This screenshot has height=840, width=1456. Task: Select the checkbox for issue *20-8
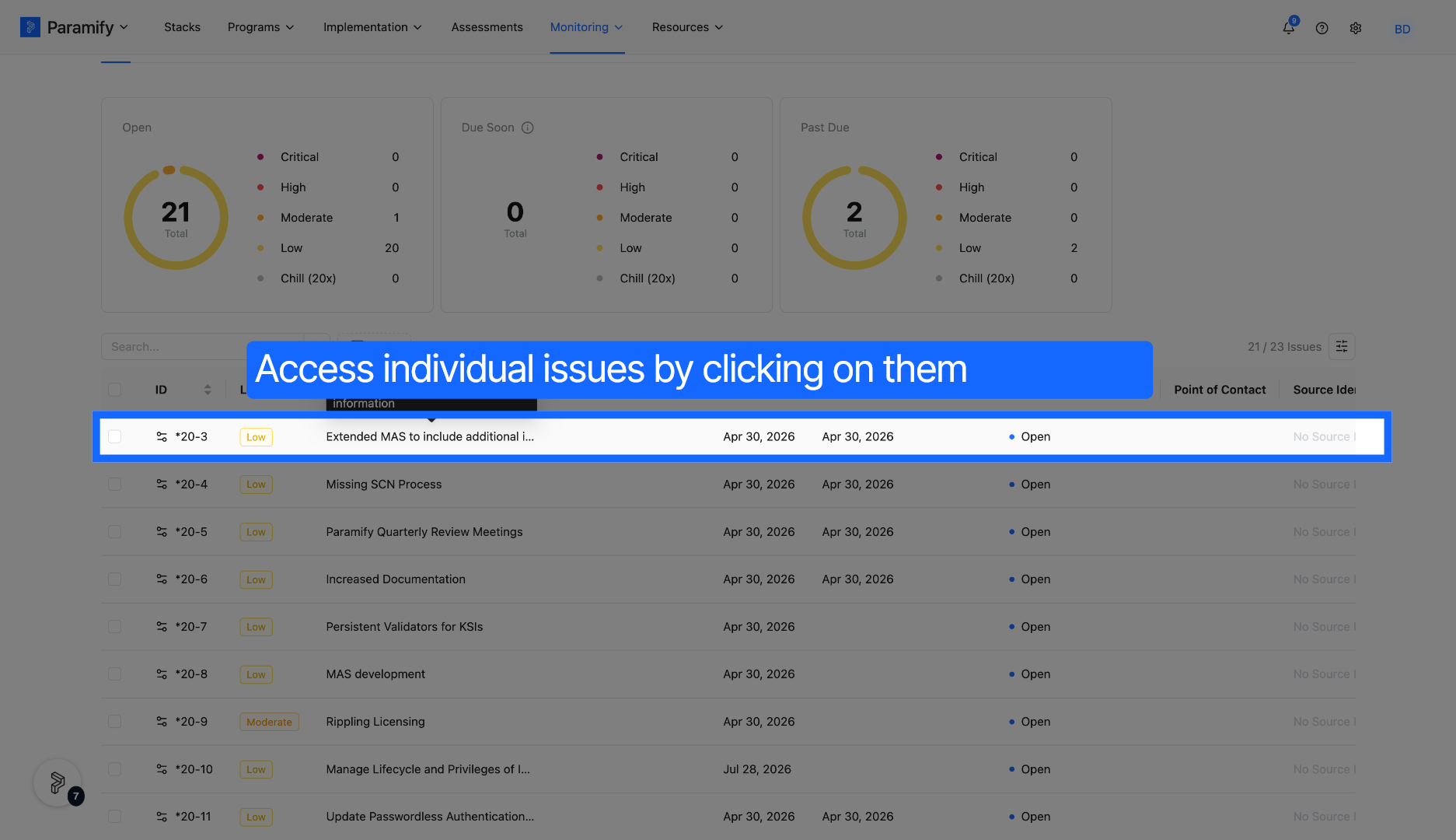[x=115, y=674]
